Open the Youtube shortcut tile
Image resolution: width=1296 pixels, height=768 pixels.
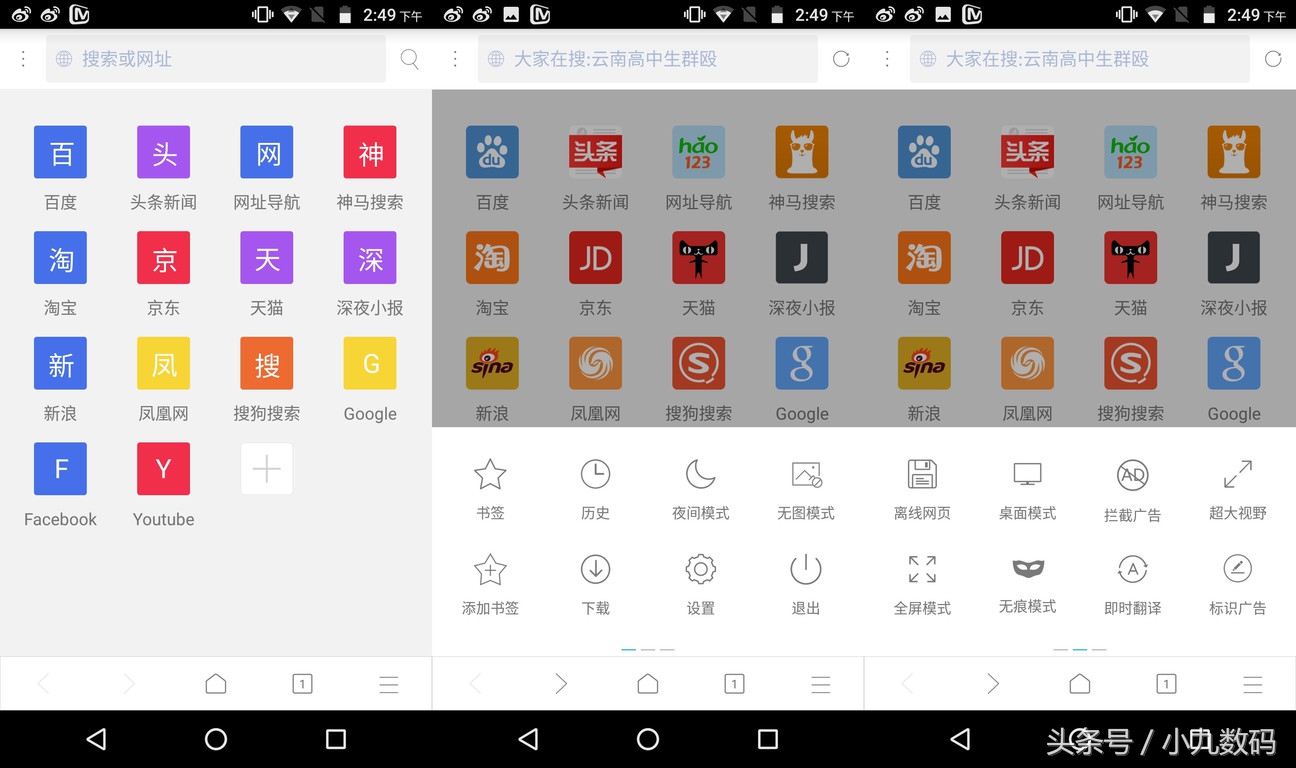coord(164,469)
